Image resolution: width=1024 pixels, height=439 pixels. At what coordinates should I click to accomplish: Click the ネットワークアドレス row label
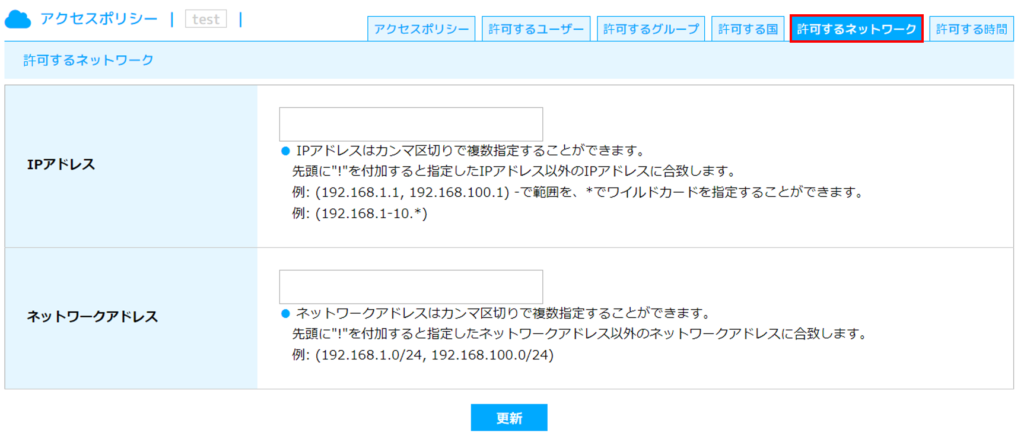(92, 317)
